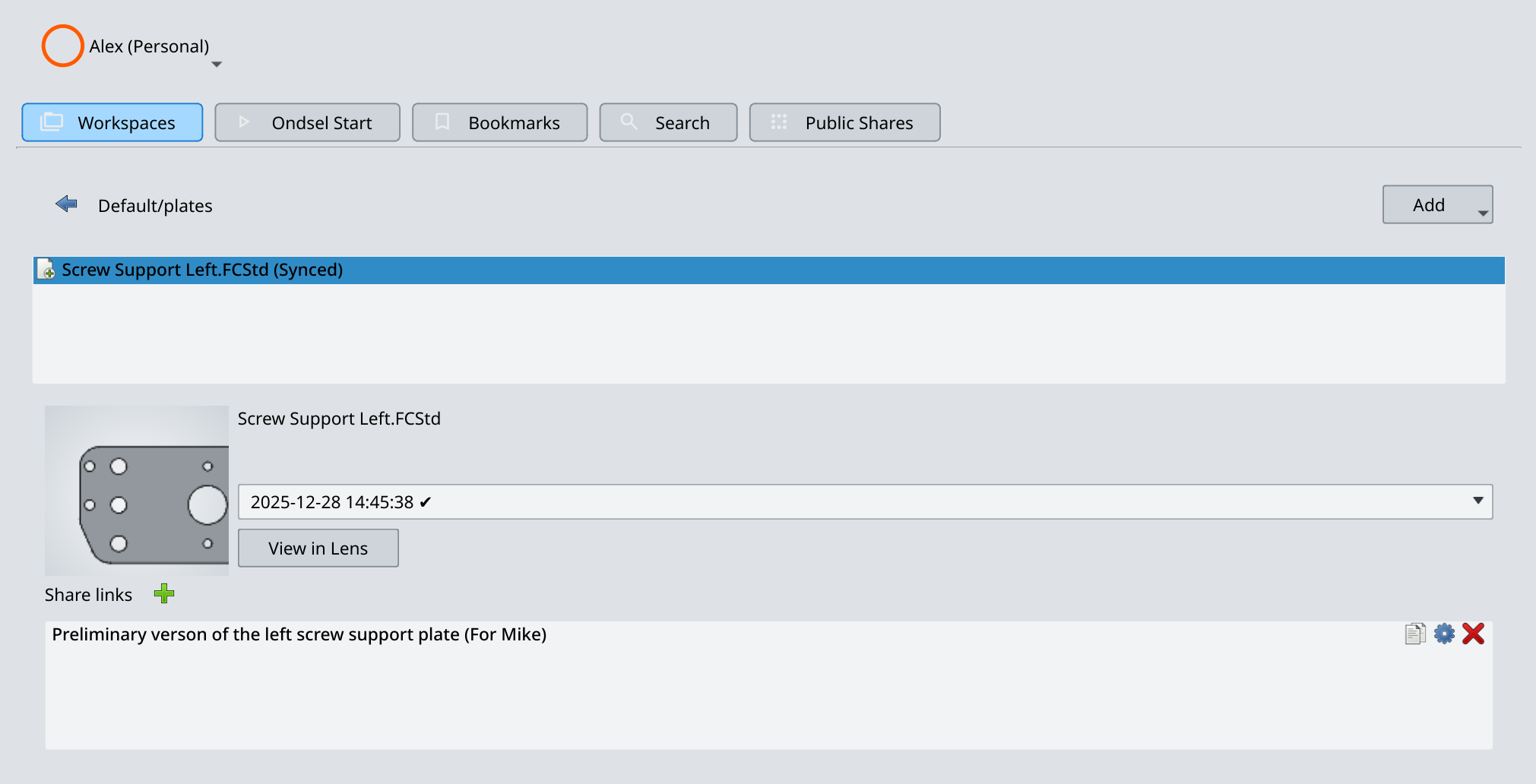This screenshot has width=1536, height=784.
Task: Open the Search tab
Action: point(668,122)
